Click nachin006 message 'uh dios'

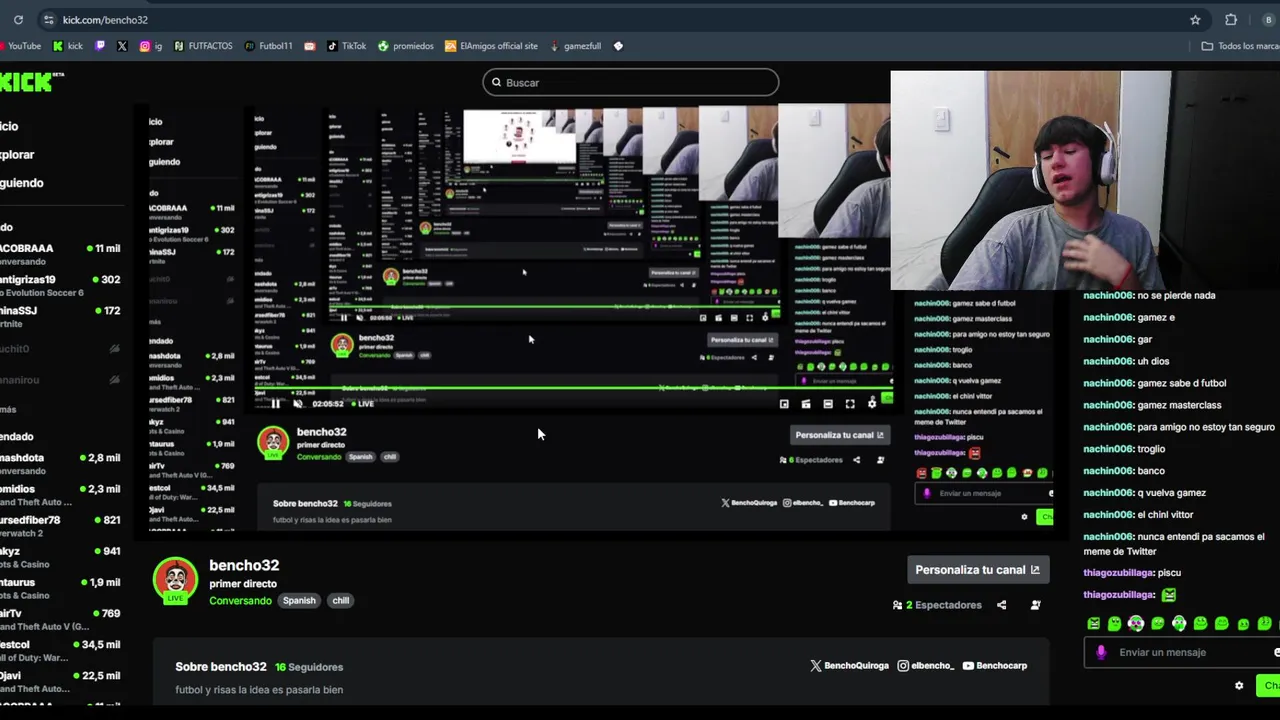pos(1126,361)
